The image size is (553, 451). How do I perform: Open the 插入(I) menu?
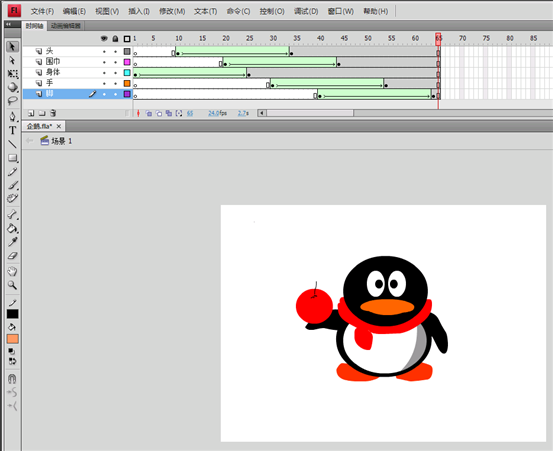coord(139,11)
